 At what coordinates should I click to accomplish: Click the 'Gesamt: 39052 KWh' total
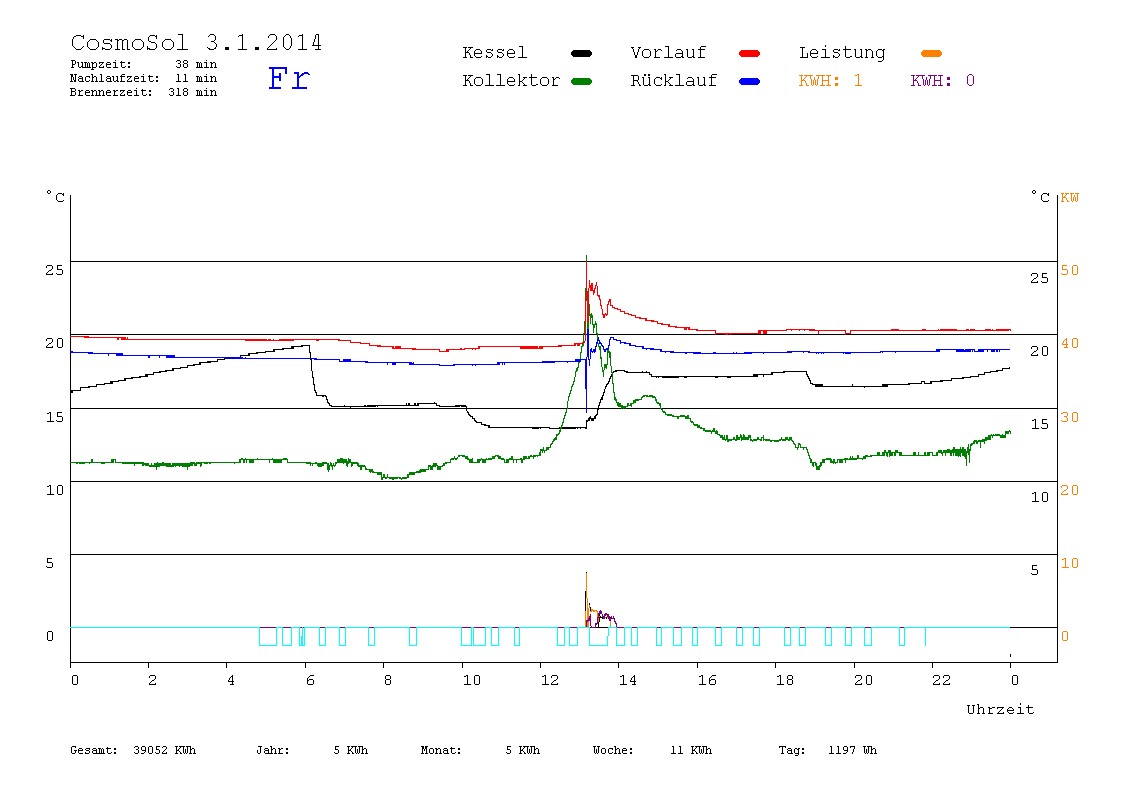click(x=133, y=750)
